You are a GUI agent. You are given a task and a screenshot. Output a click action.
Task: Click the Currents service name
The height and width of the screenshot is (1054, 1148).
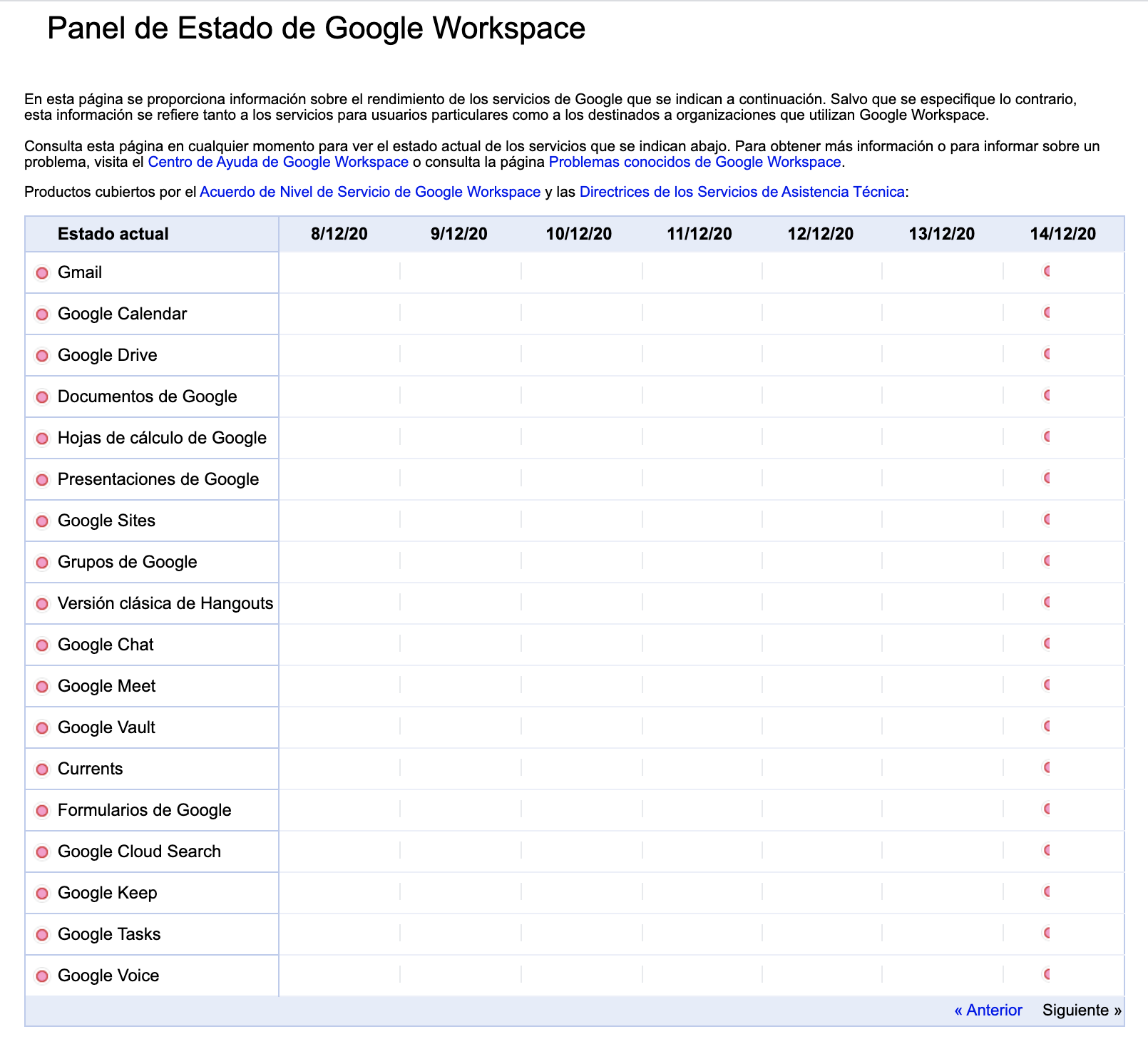(x=91, y=769)
